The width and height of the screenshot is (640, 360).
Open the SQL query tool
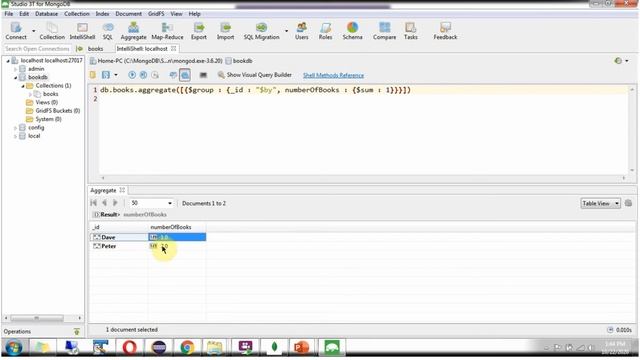108,31
